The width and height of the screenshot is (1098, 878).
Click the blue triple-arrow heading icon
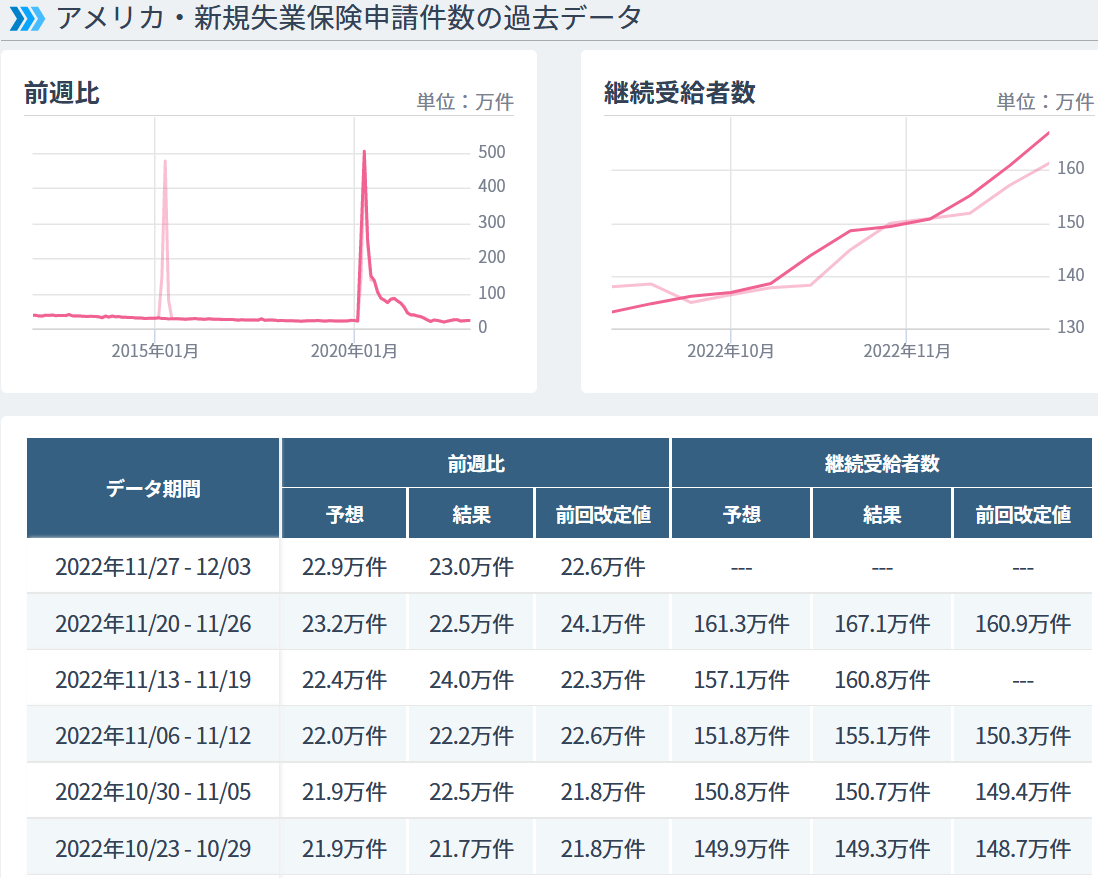pyautogui.click(x=27, y=19)
